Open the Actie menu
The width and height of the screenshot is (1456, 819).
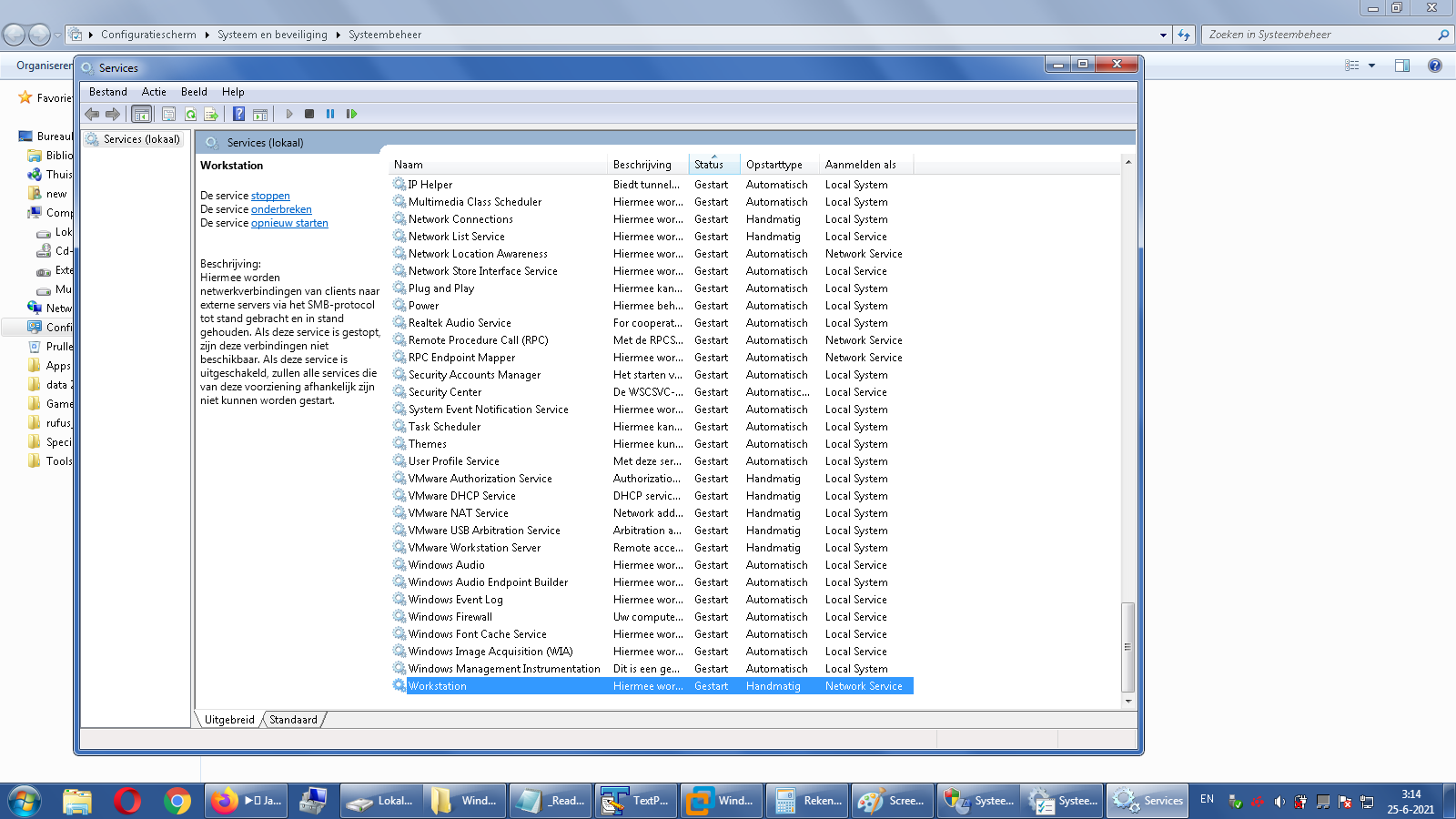point(154,92)
